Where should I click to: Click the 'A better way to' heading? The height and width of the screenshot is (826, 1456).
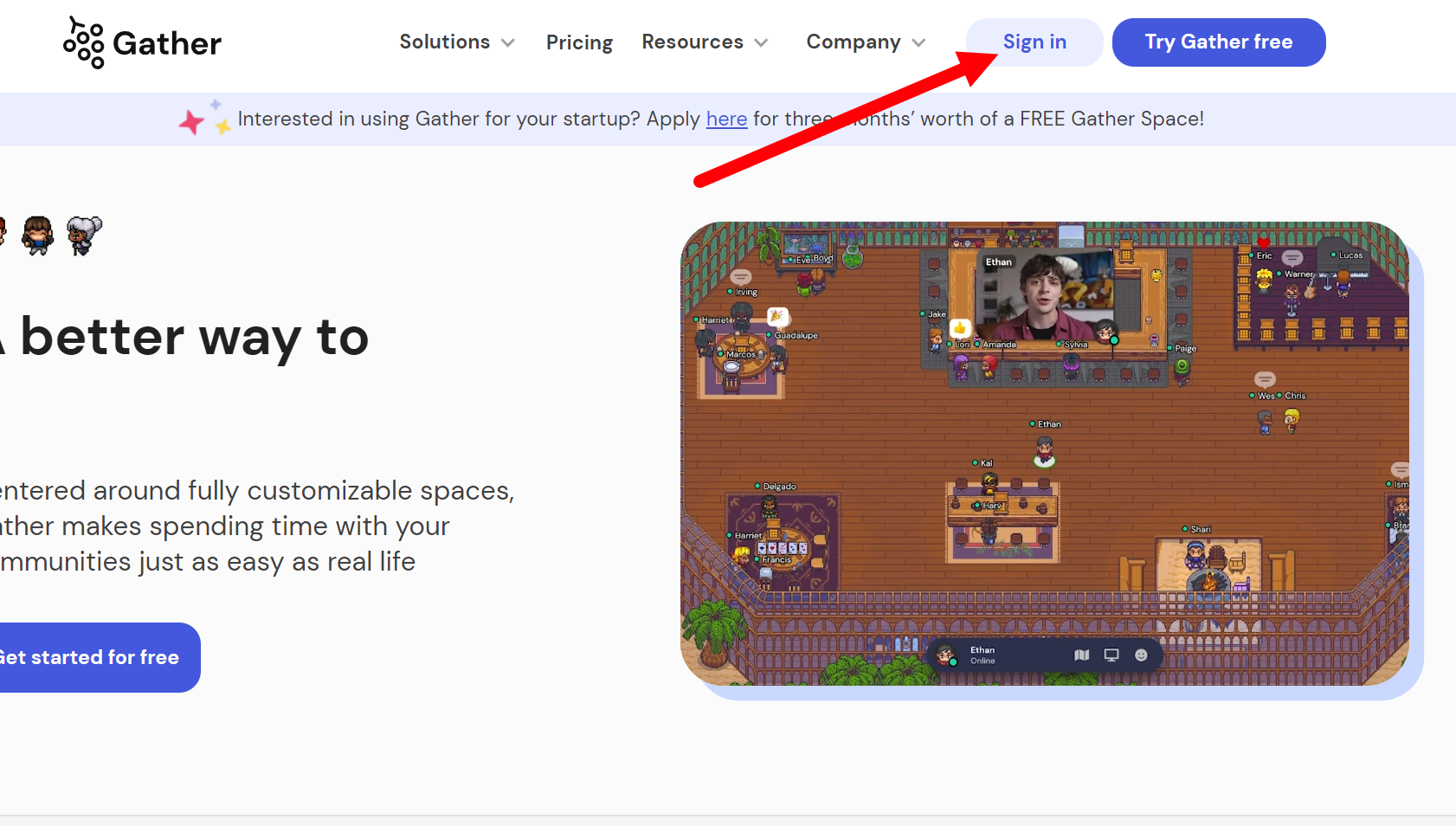(x=184, y=337)
